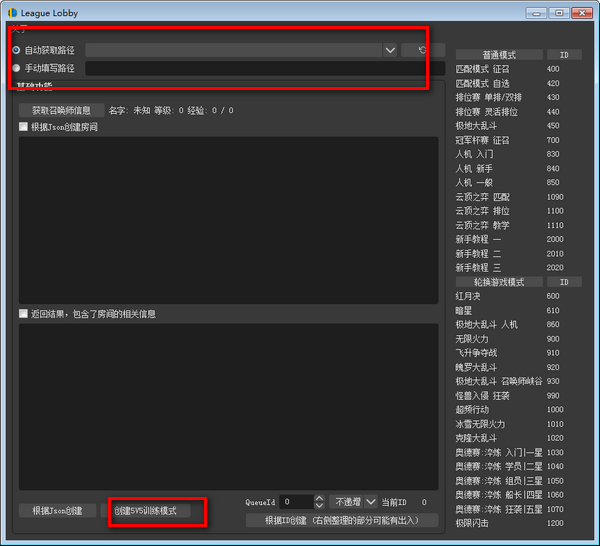
Task: Increase the QueueId with the up arrow
Action: pyautogui.click(x=319, y=499)
